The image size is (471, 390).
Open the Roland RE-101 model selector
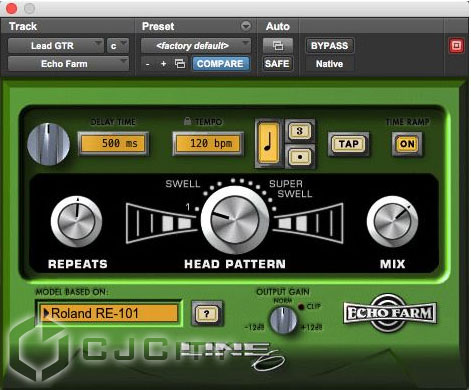(x=109, y=313)
